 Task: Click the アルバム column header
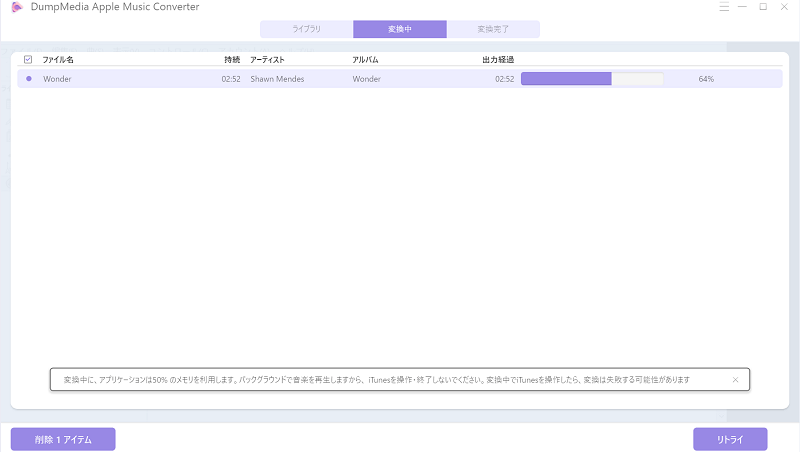(x=365, y=60)
